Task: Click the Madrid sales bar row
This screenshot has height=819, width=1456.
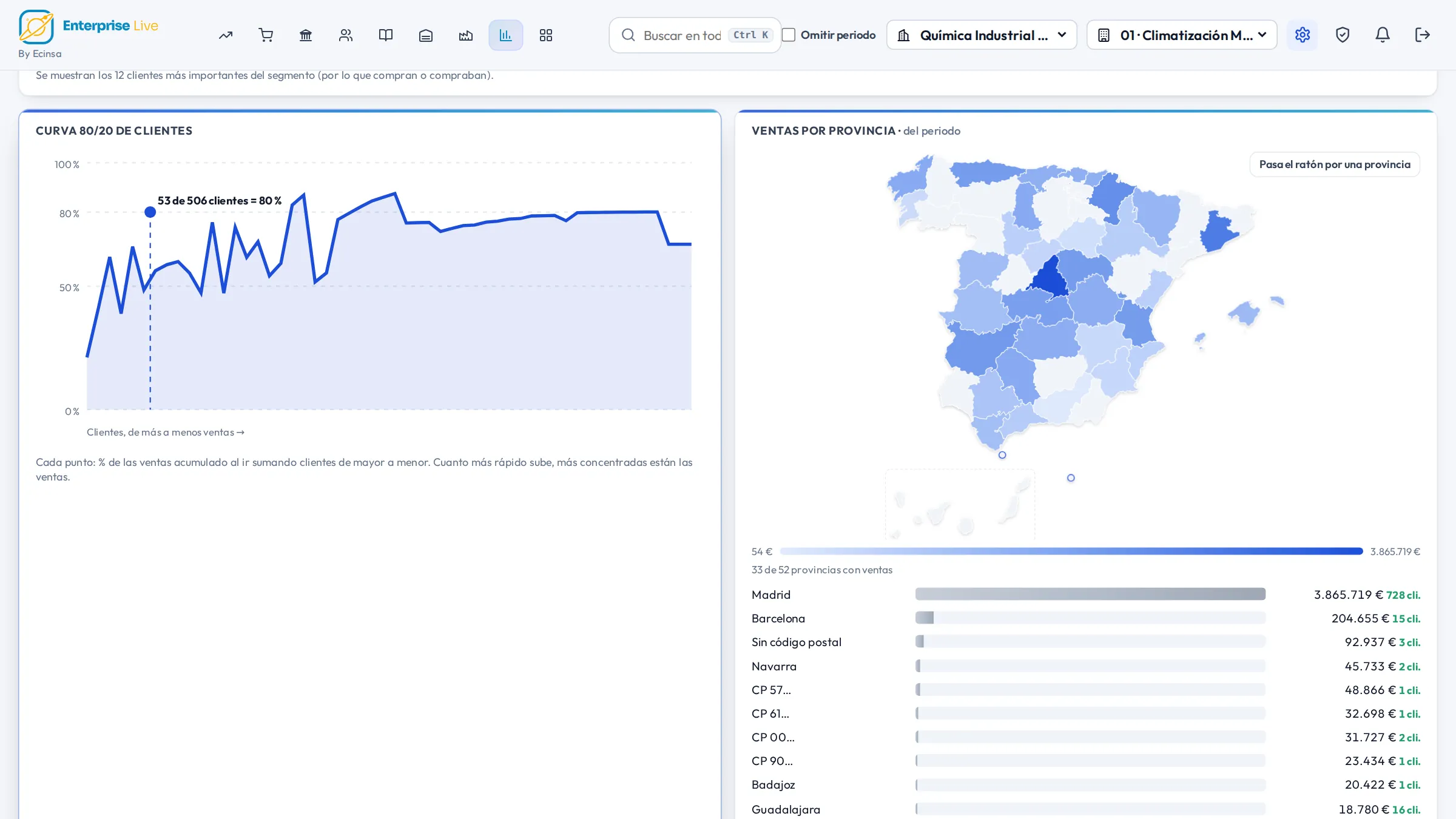Action: click(x=1090, y=594)
